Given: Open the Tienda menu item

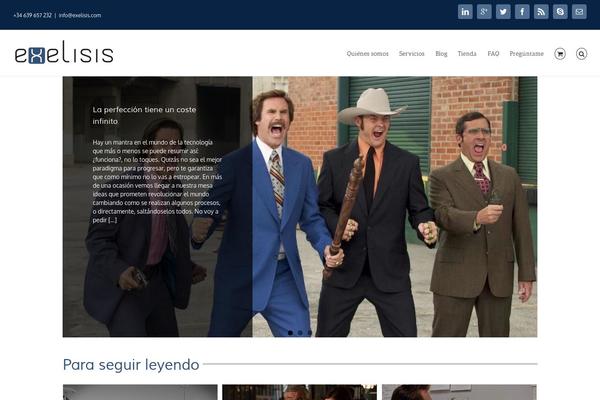Looking at the screenshot, I should click(467, 54).
